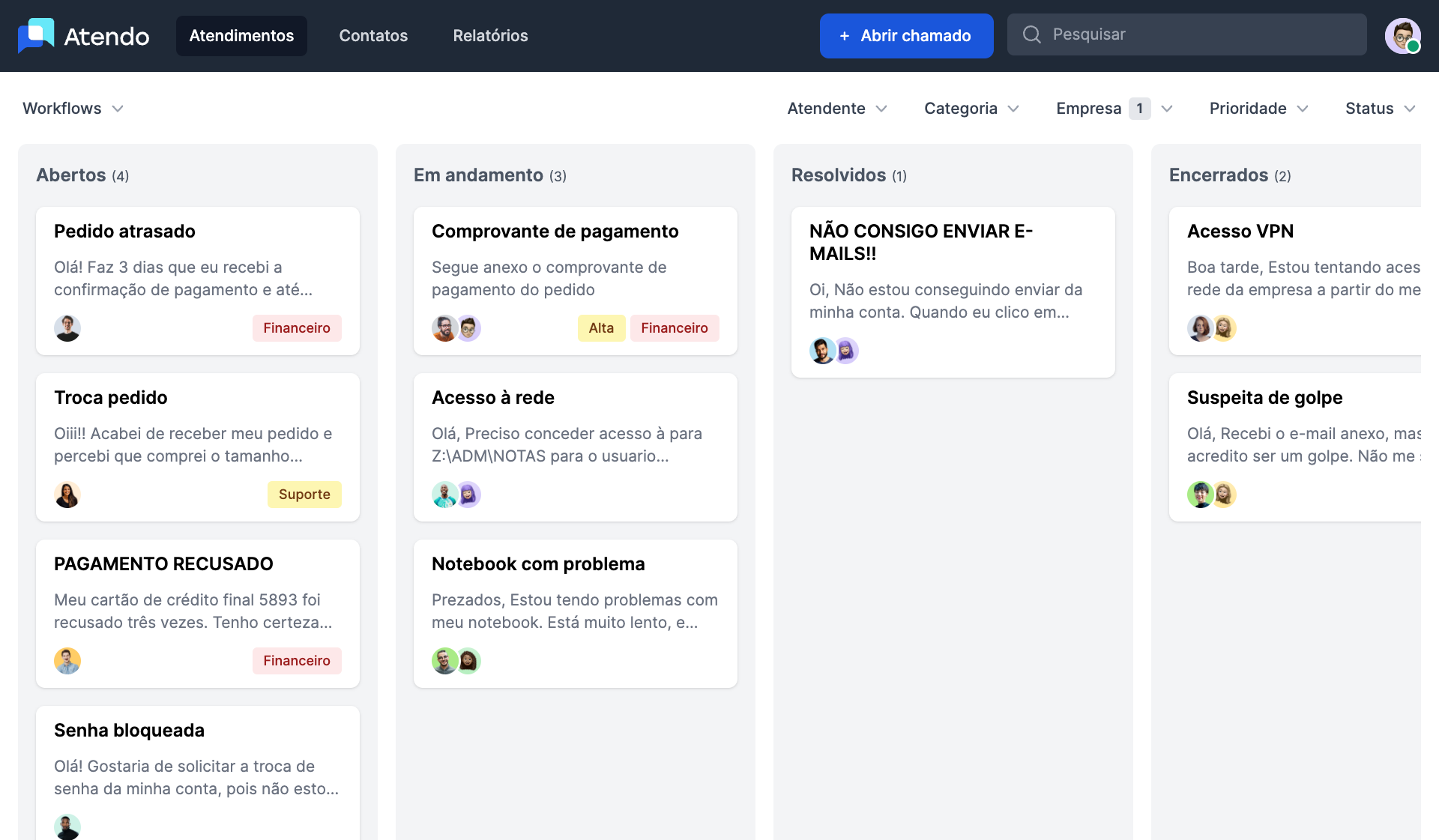1439x840 pixels.
Task: Expand the Prioridade filter dropdown
Action: 1258,109
